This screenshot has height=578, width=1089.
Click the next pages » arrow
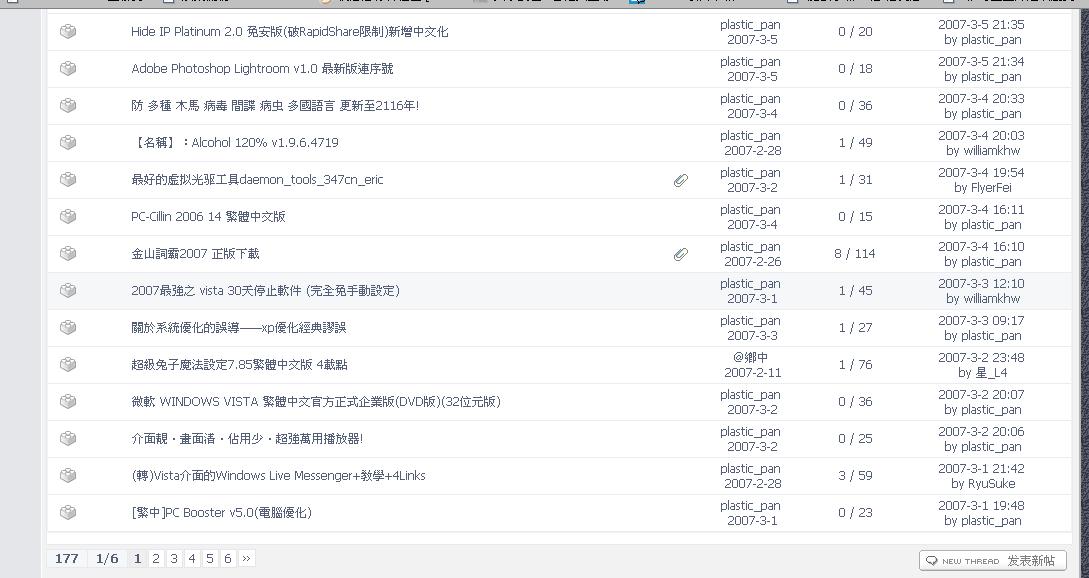click(247, 559)
